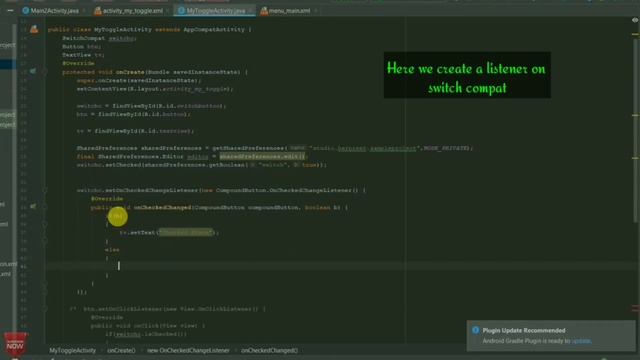Close the menu_main.xml tab
Viewport: 640px width, 360px height.
pyautogui.click(x=315, y=11)
